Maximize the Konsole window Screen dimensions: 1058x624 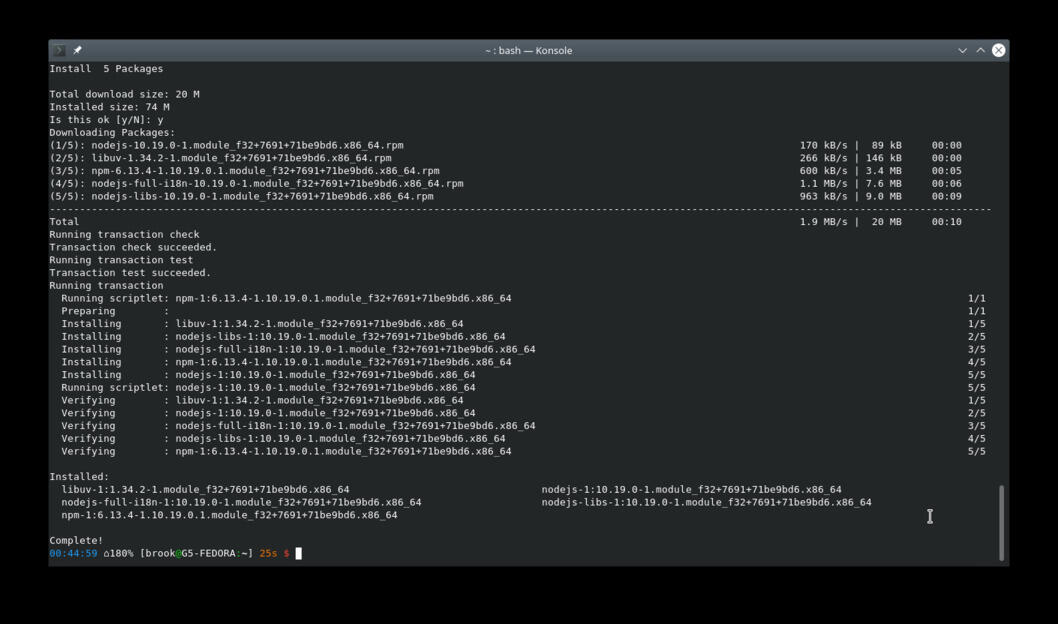980,51
